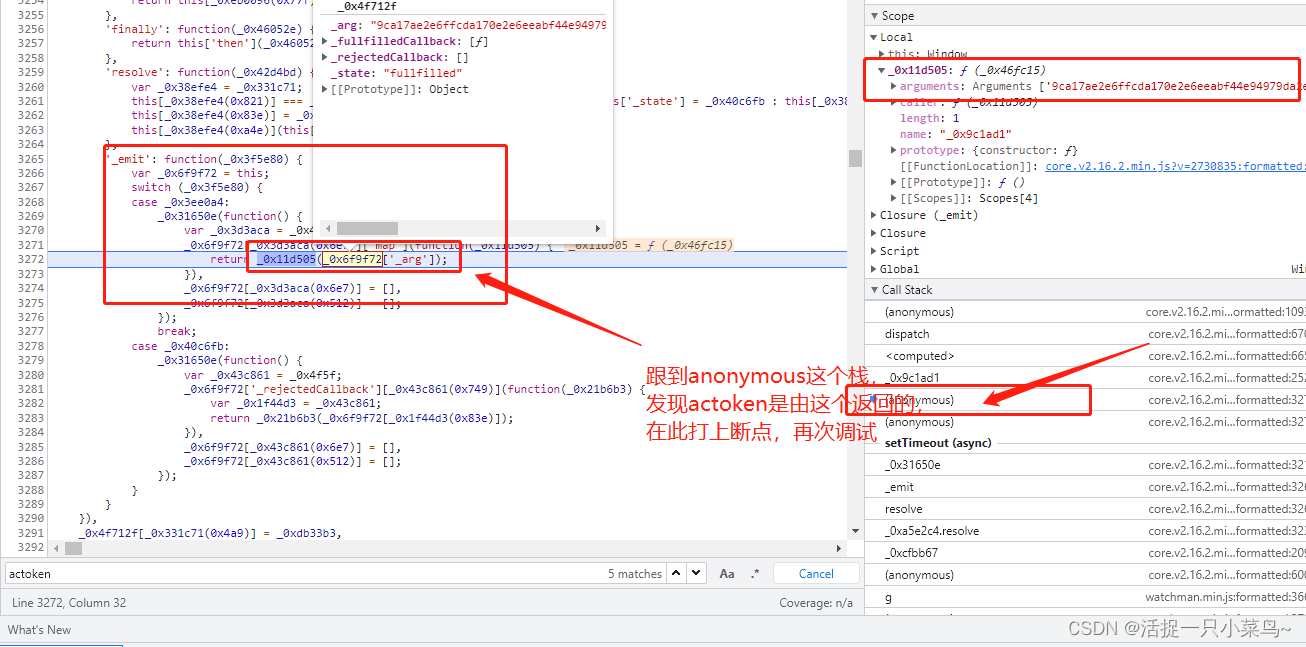1306x647 pixels.
Task: Cancel the actoken search
Action: pyautogui.click(x=816, y=573)
